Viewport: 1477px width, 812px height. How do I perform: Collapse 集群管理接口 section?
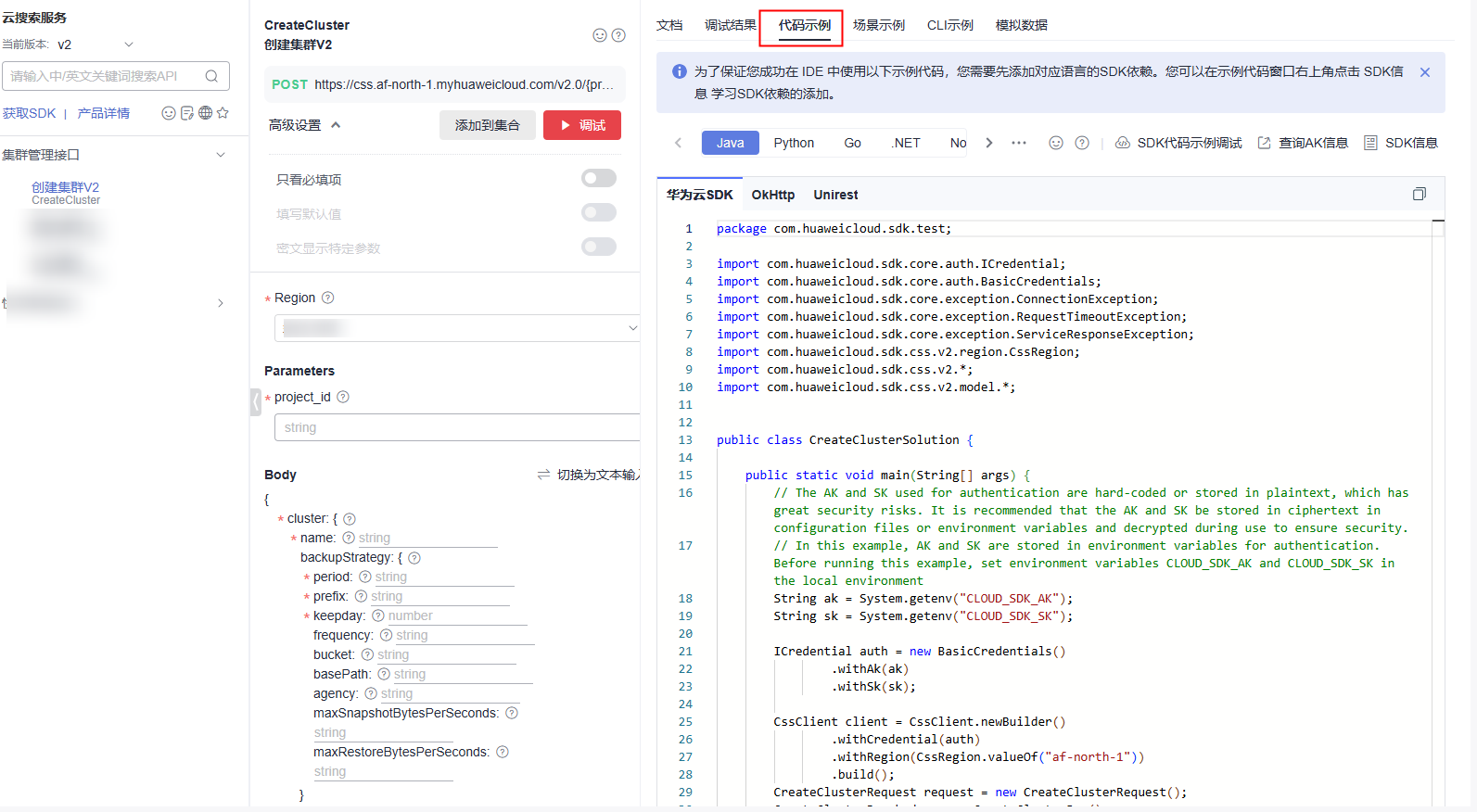pos(221,155)
